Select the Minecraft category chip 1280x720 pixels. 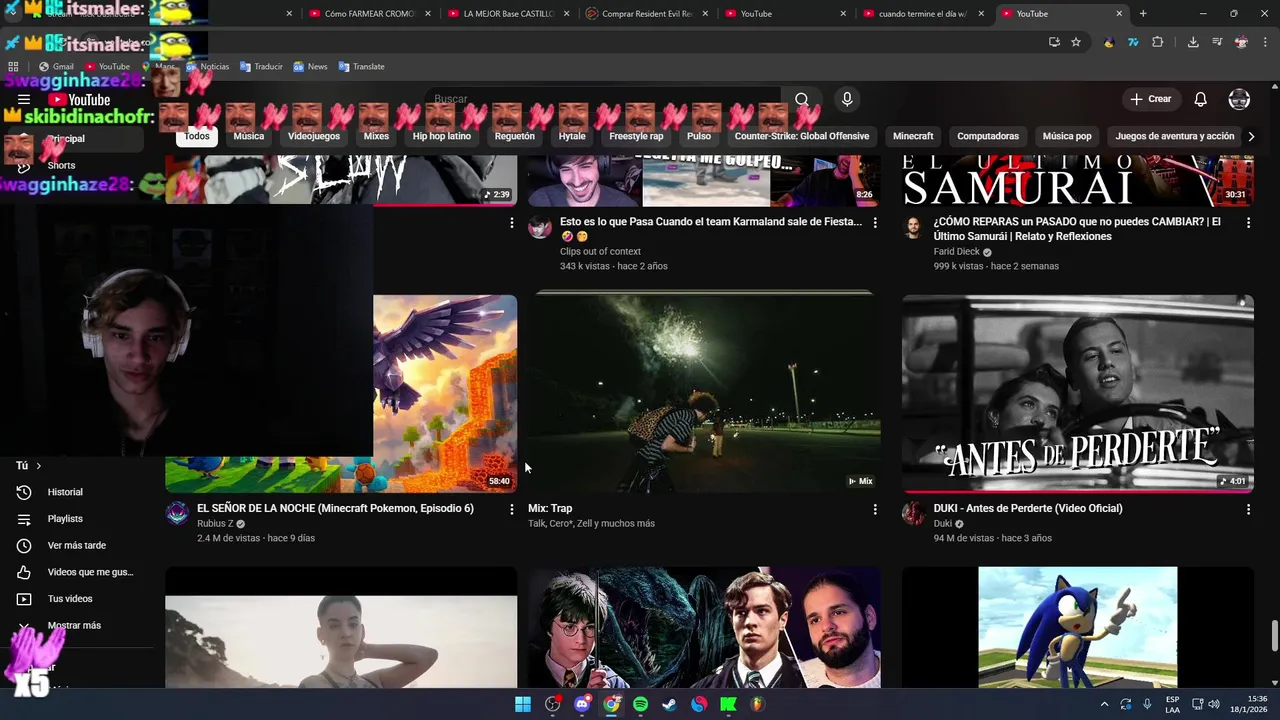coord(913,136)
